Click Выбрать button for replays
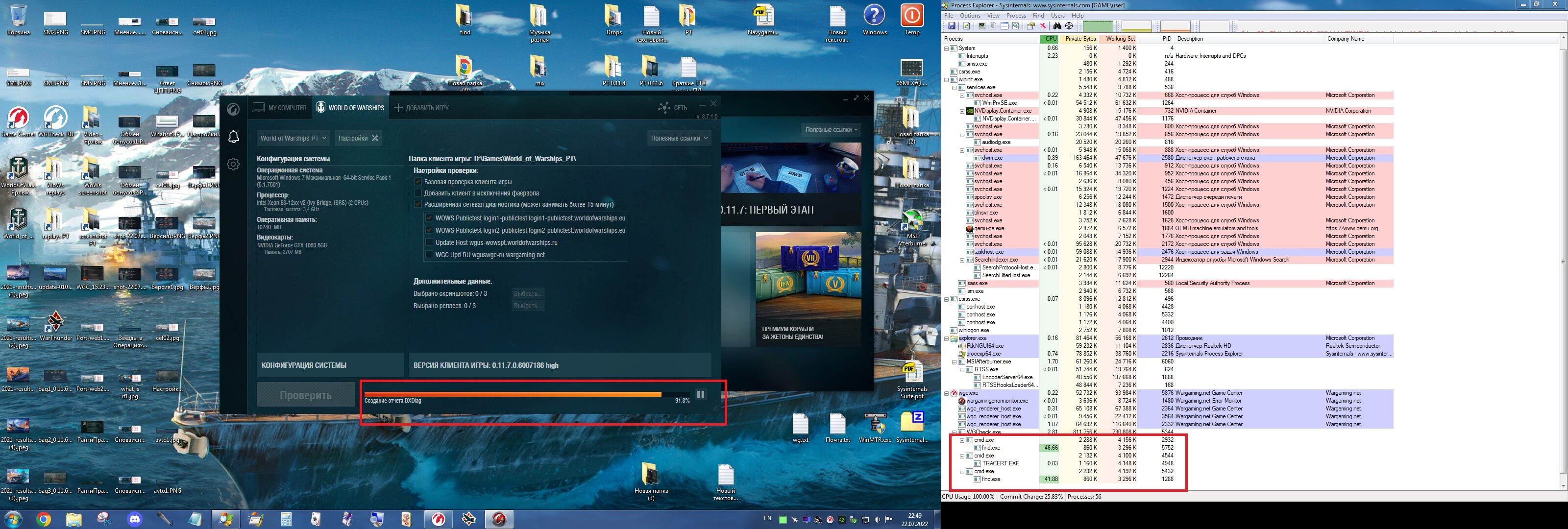Image resolution: width=1568 pixels, height=529 pixels. pos(527,306)
